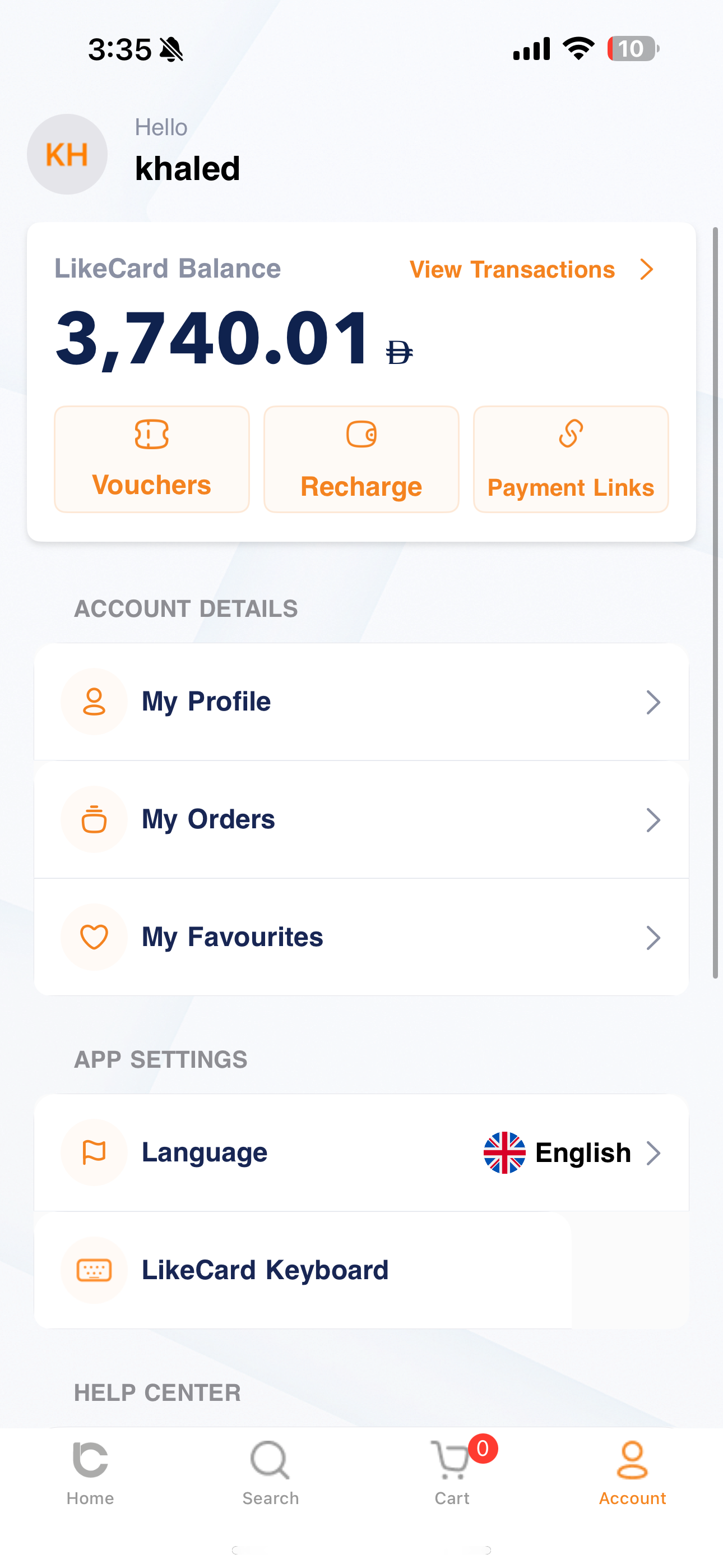Open My Favourites via right chevron

point(653,938)
